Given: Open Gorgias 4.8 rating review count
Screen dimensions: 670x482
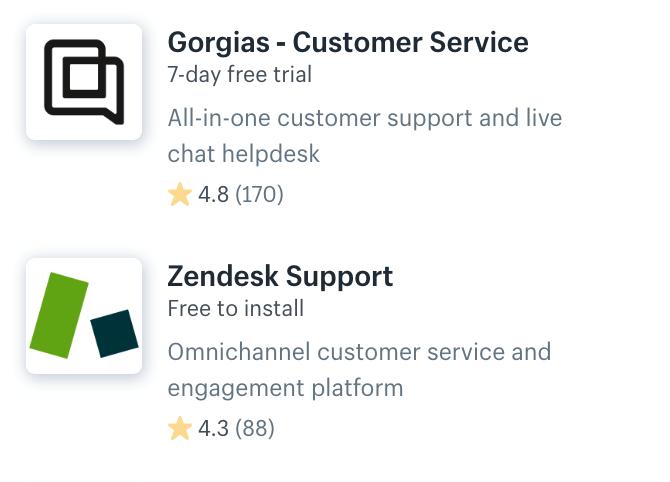Looking at the screenshot, I should [241, 194].
